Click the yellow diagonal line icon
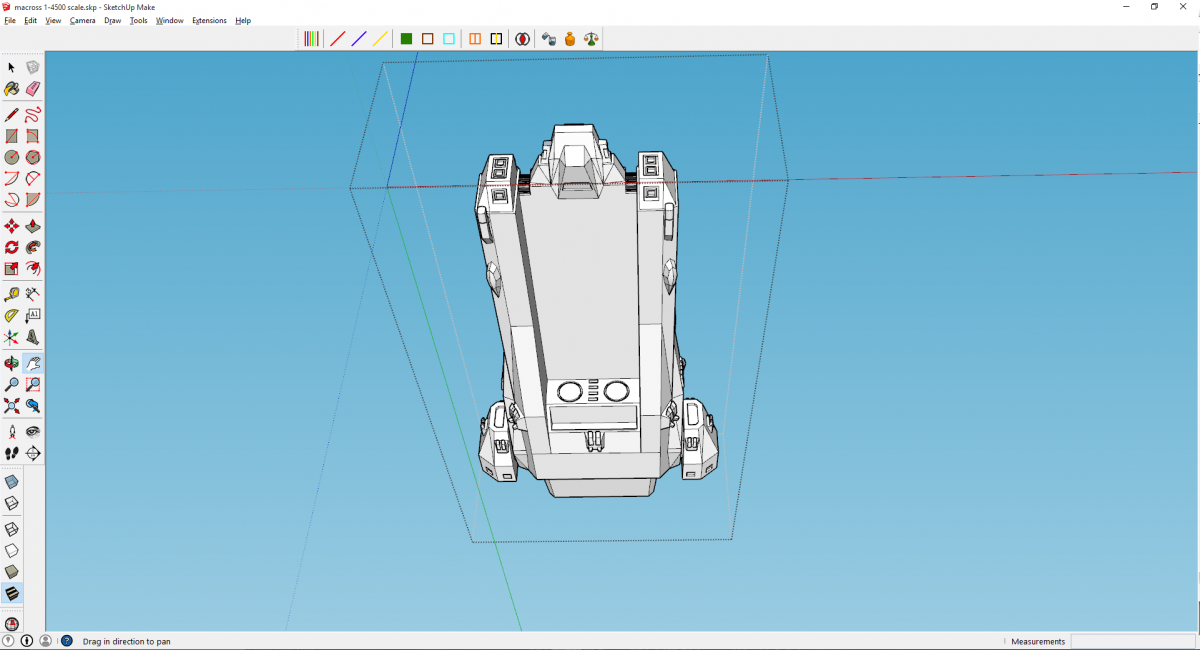The image size is (1200, 650). click(x=380, y=39)
